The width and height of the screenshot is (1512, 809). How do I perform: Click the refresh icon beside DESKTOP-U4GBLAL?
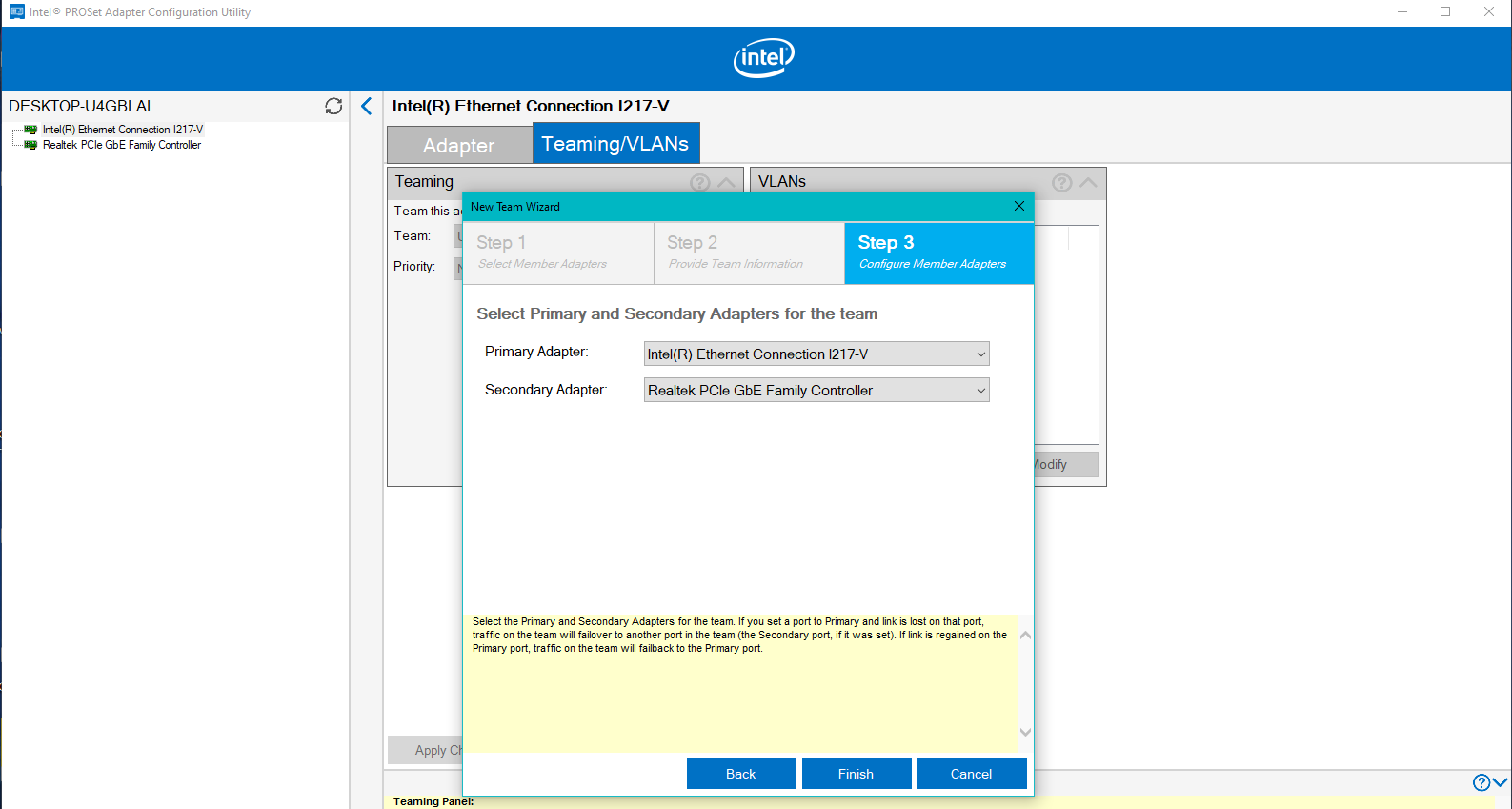[x=333, y=106]
